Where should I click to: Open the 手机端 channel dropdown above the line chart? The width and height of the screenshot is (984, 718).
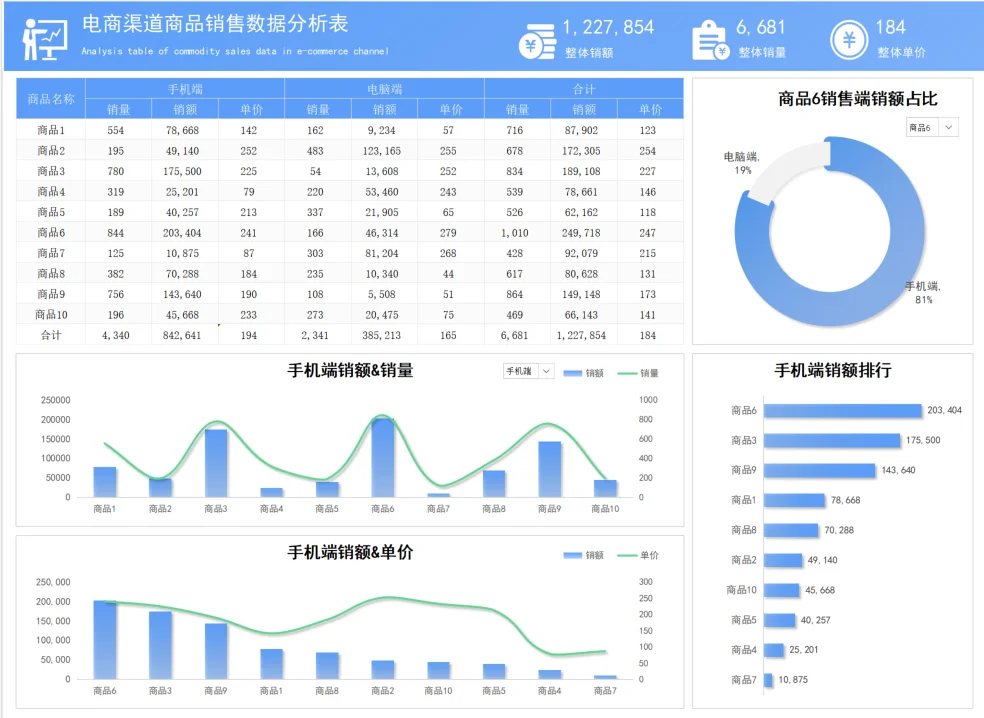pos(522,371)
